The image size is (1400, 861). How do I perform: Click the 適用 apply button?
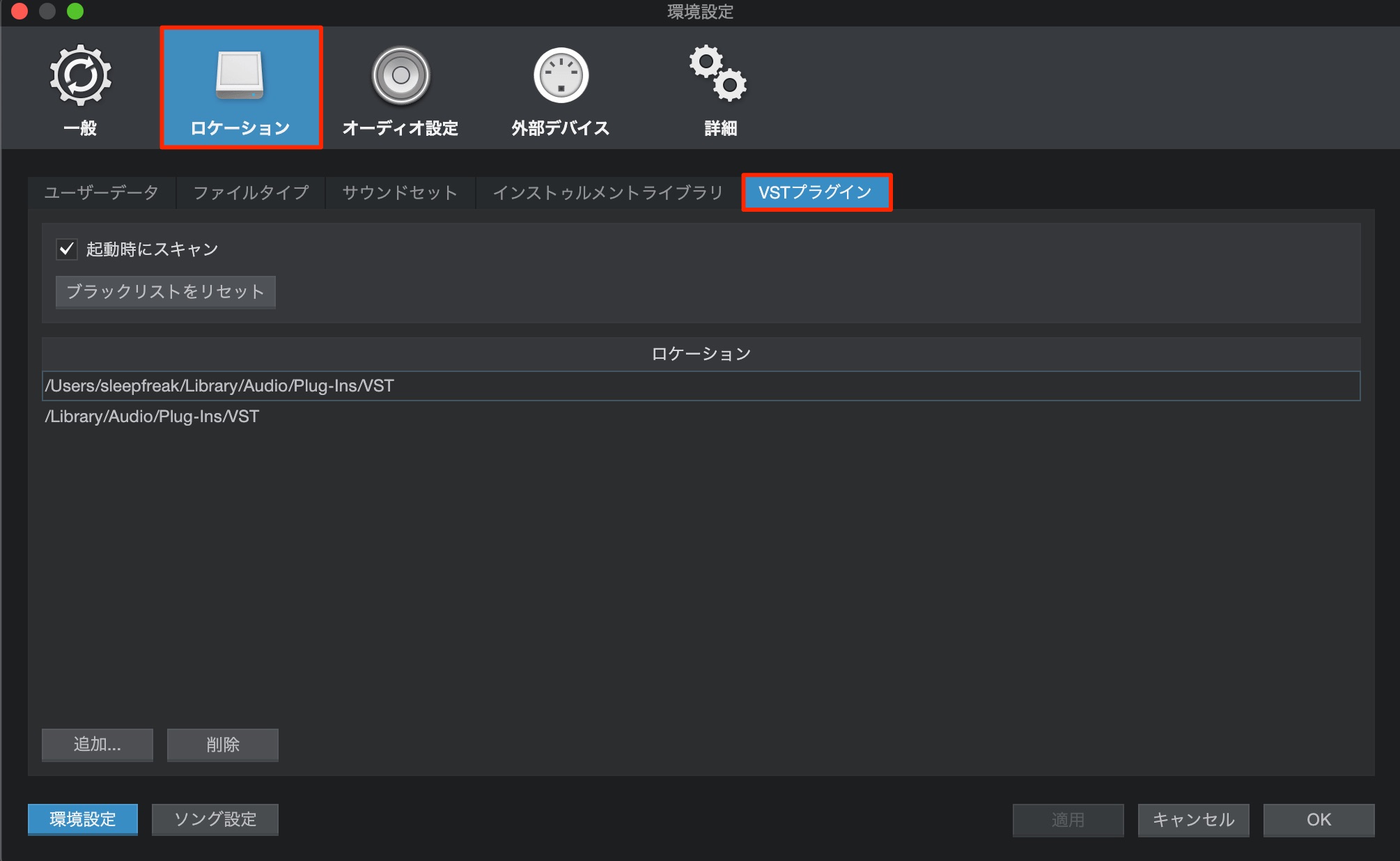1068,820
